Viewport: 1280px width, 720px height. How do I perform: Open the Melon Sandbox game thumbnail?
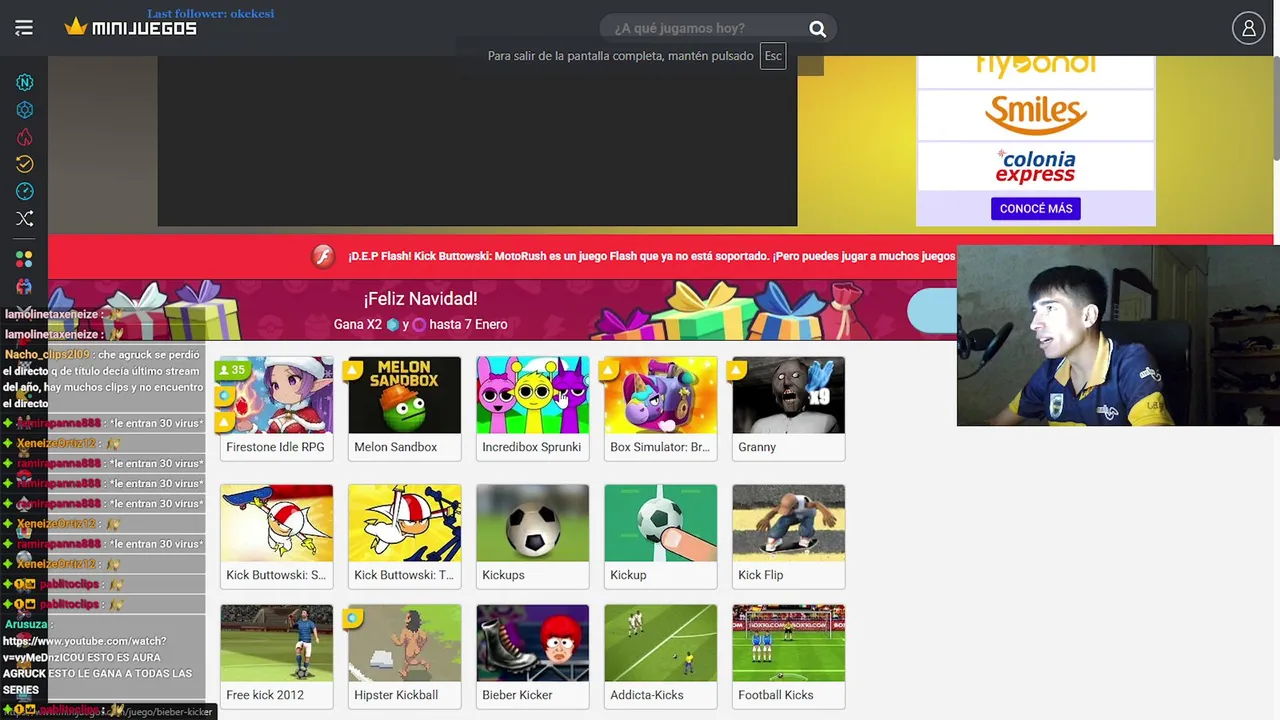click(x=405, y=395)
